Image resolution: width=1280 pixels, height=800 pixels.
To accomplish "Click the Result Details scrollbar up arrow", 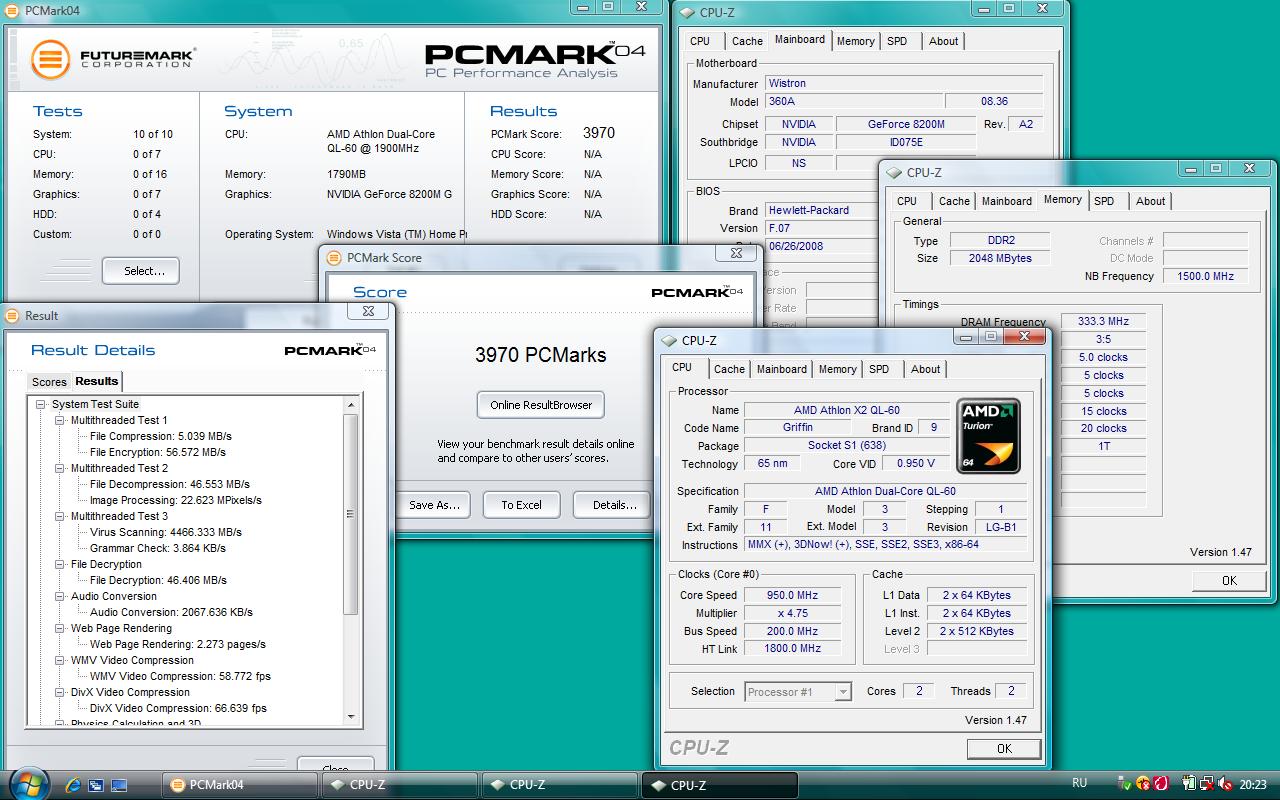I will click(x=351, y=405).
